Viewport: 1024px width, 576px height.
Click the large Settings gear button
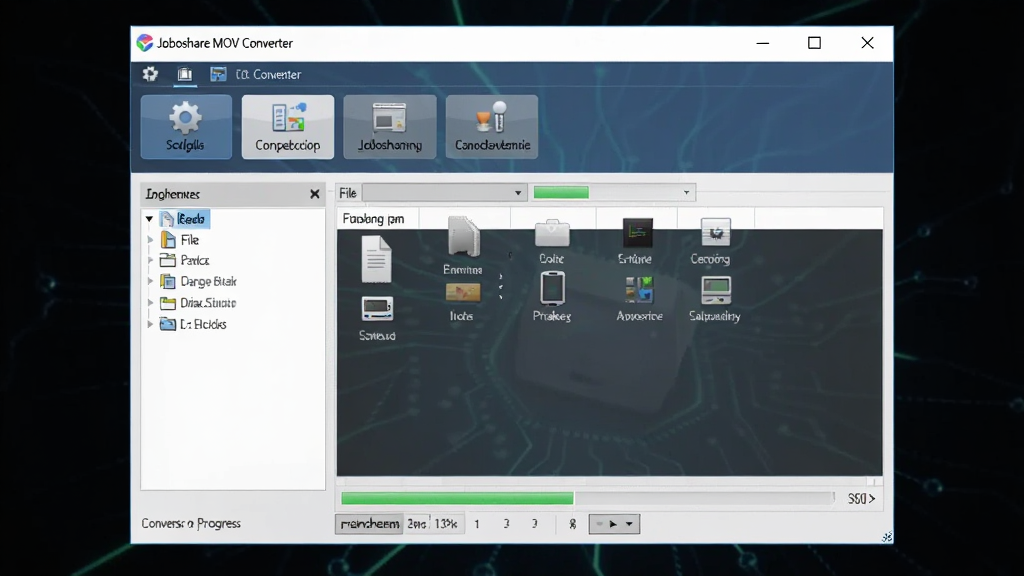point(186,127)
